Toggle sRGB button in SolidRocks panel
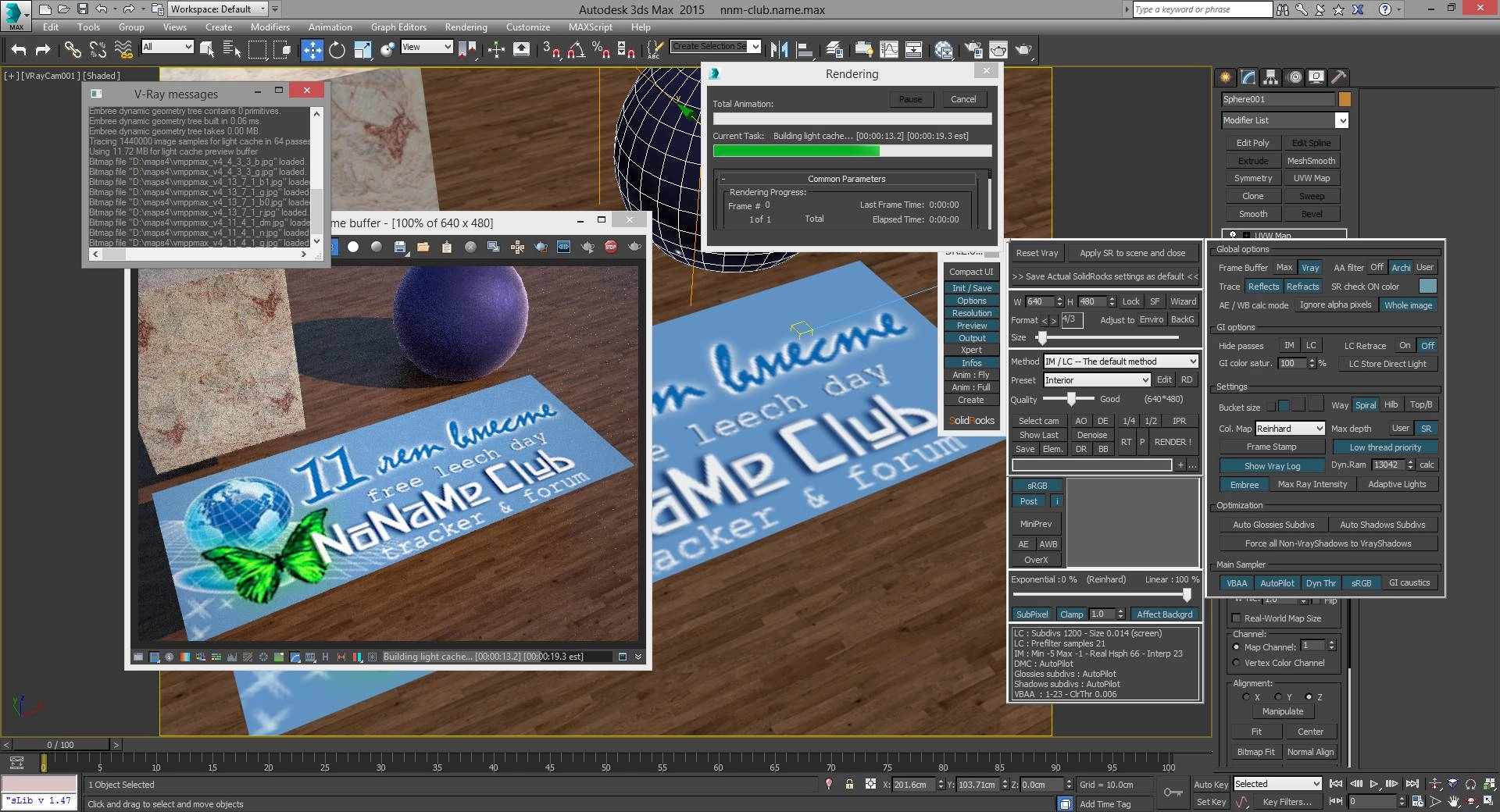The image size is (1500, 812). (x=1037, y=486)
